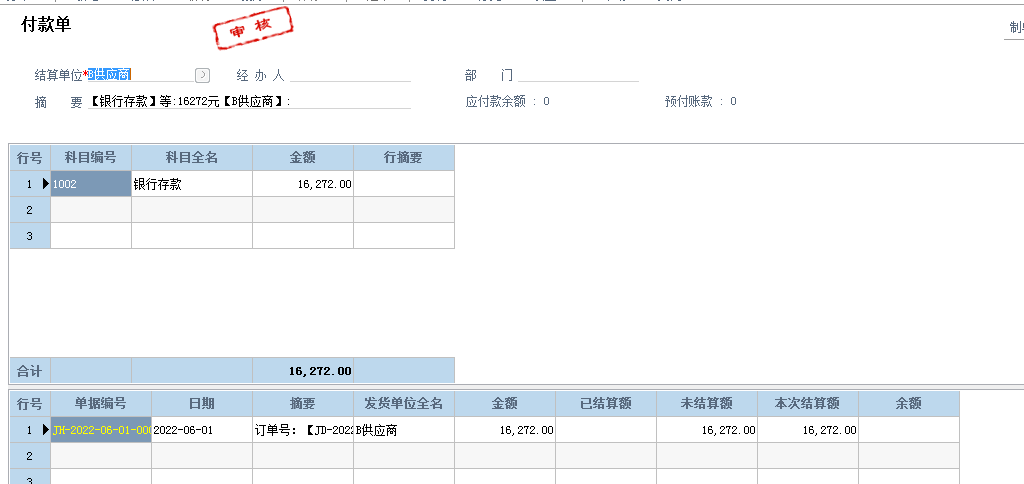The width and height of the screenshot is (1024, 484).
Task: Click the 科目全名 column header
Action: tap(192, 158)
